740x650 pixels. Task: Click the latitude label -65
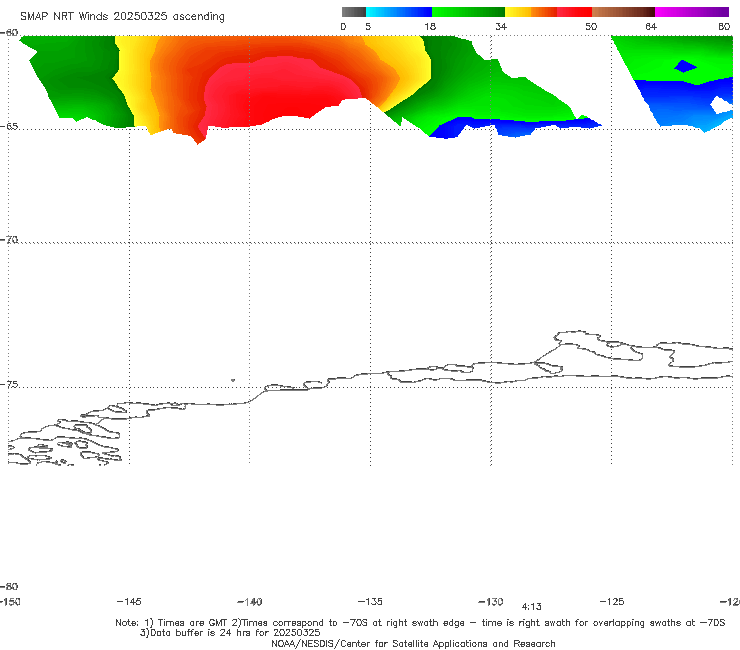(x=9, y=127)
